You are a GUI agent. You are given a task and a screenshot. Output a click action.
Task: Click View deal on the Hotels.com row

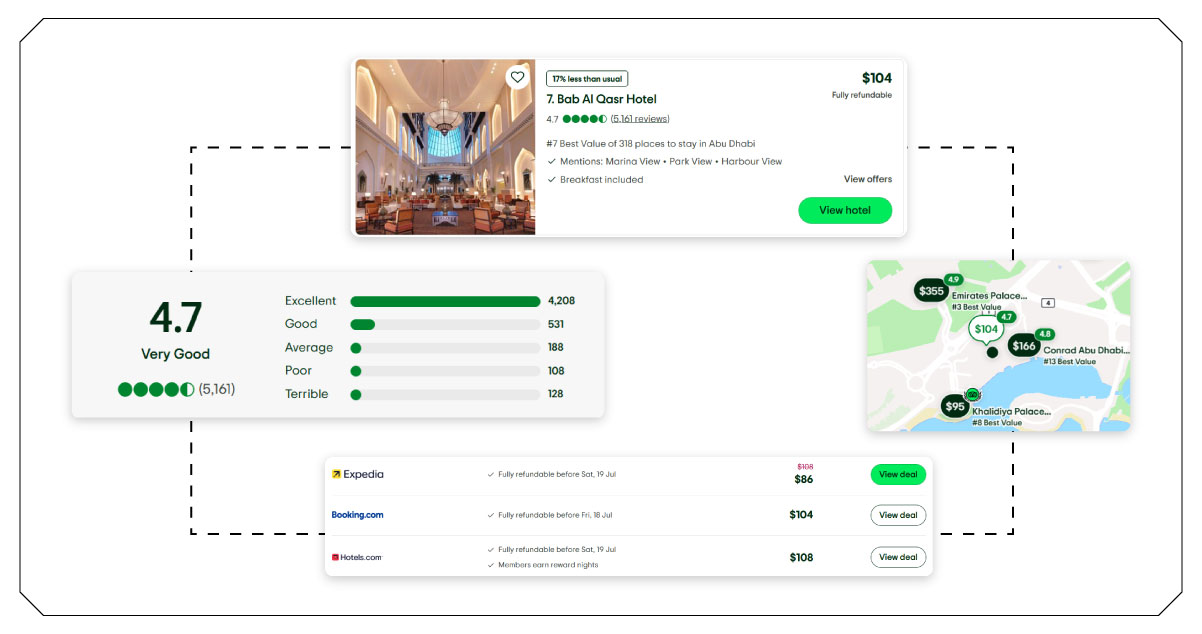[897, 557]
